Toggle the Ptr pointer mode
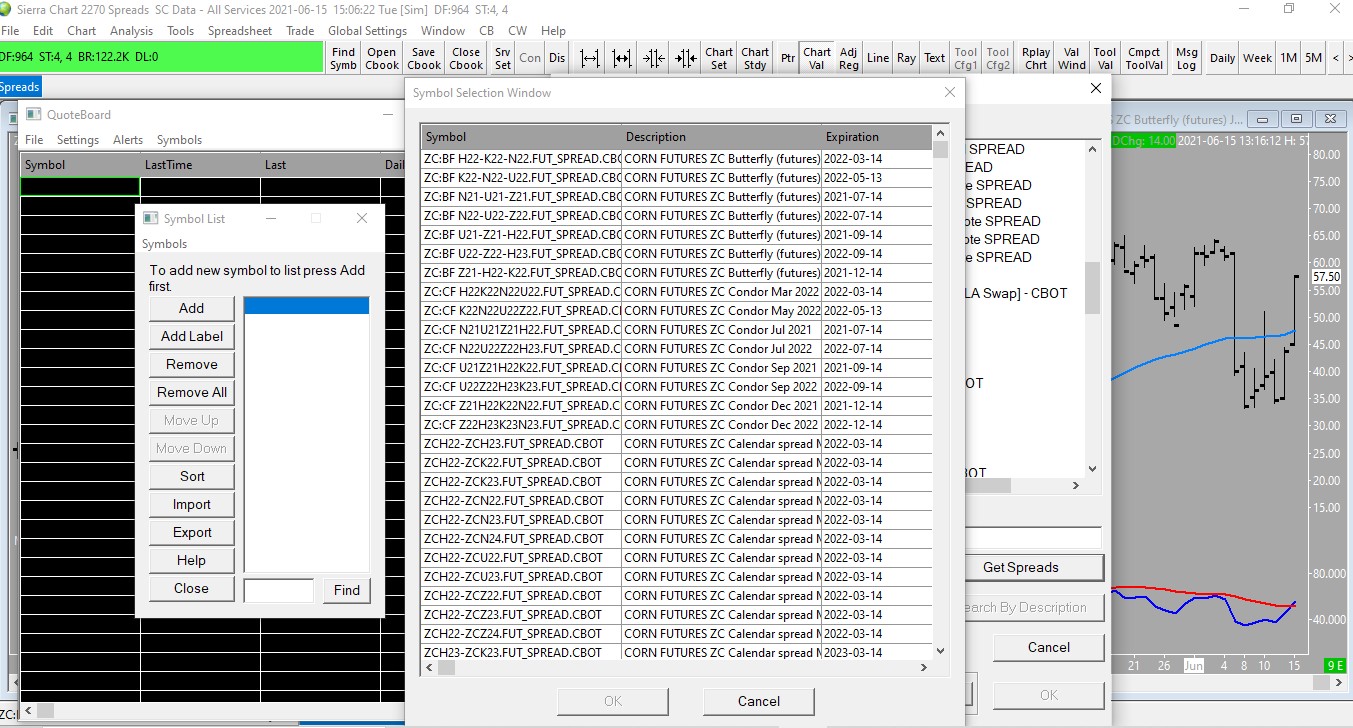 point(788,58)
